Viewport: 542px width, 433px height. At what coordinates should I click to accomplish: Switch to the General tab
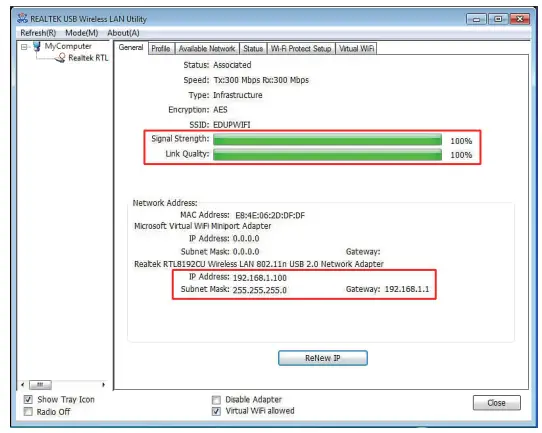[x=131, y=47]
